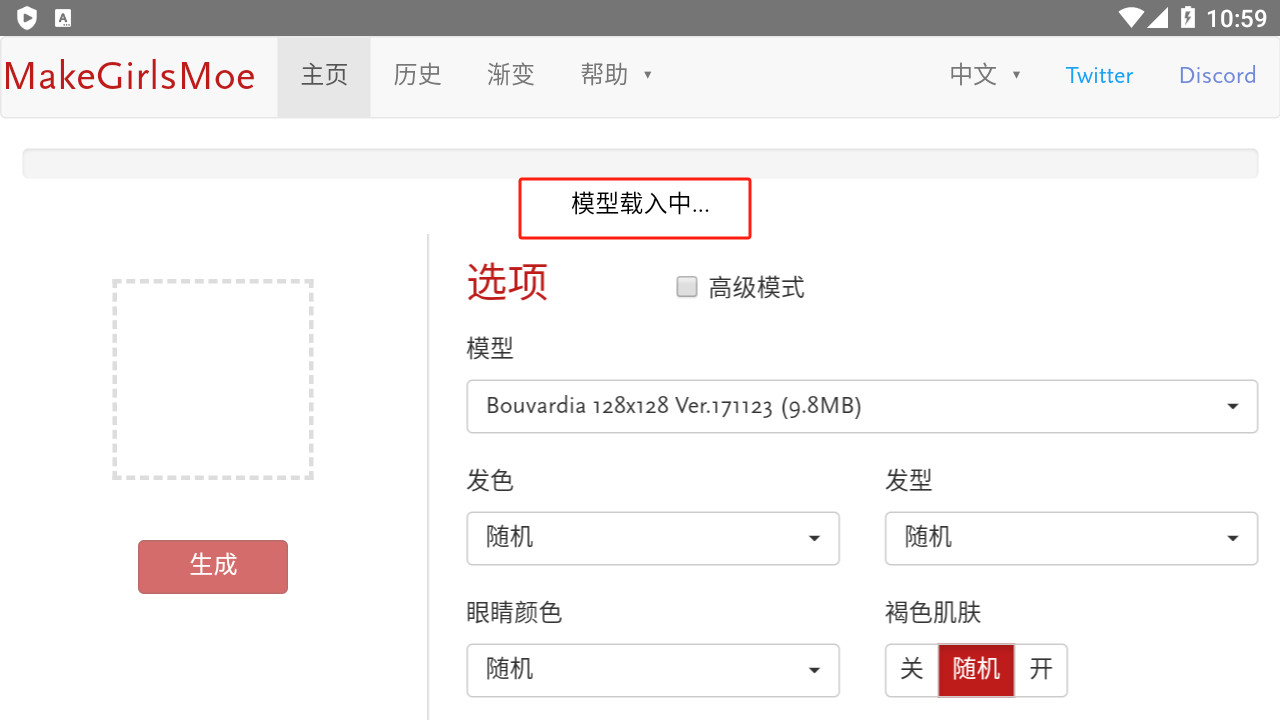The width and height of the screenshot is (1280, 720).
Task: Click the MakeGirlsMoe logo
Action: pyautogui.click(x=130, y=76)
